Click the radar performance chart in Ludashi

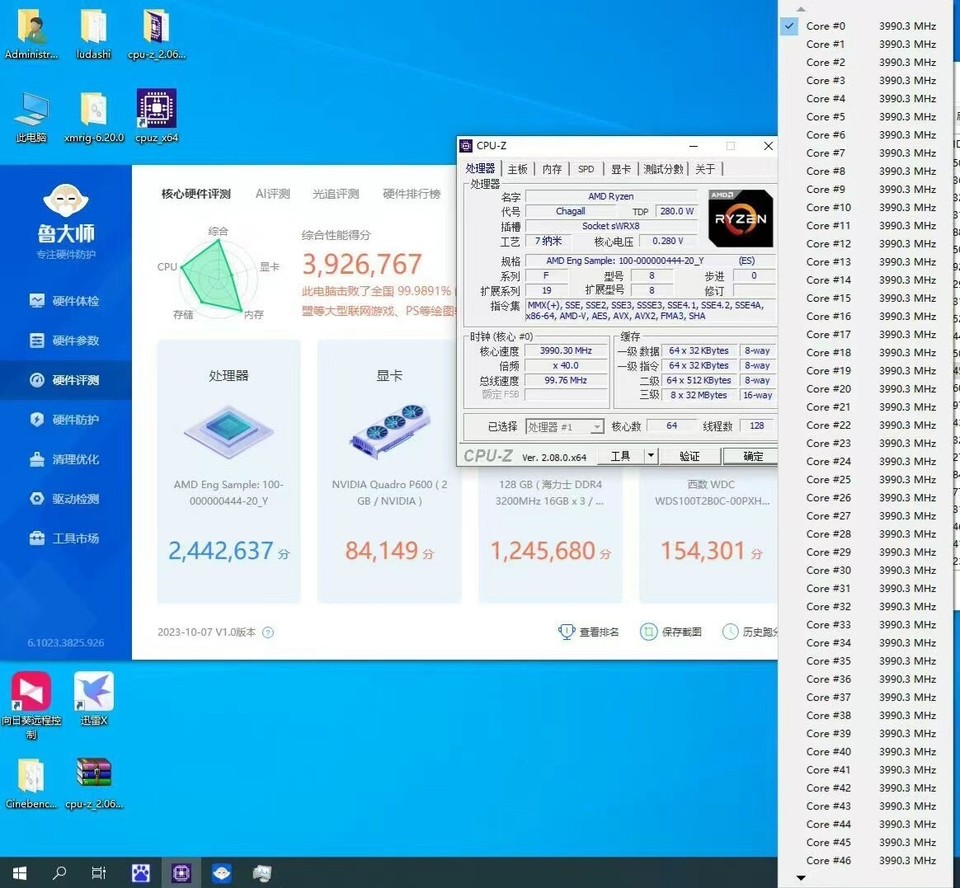217,277
